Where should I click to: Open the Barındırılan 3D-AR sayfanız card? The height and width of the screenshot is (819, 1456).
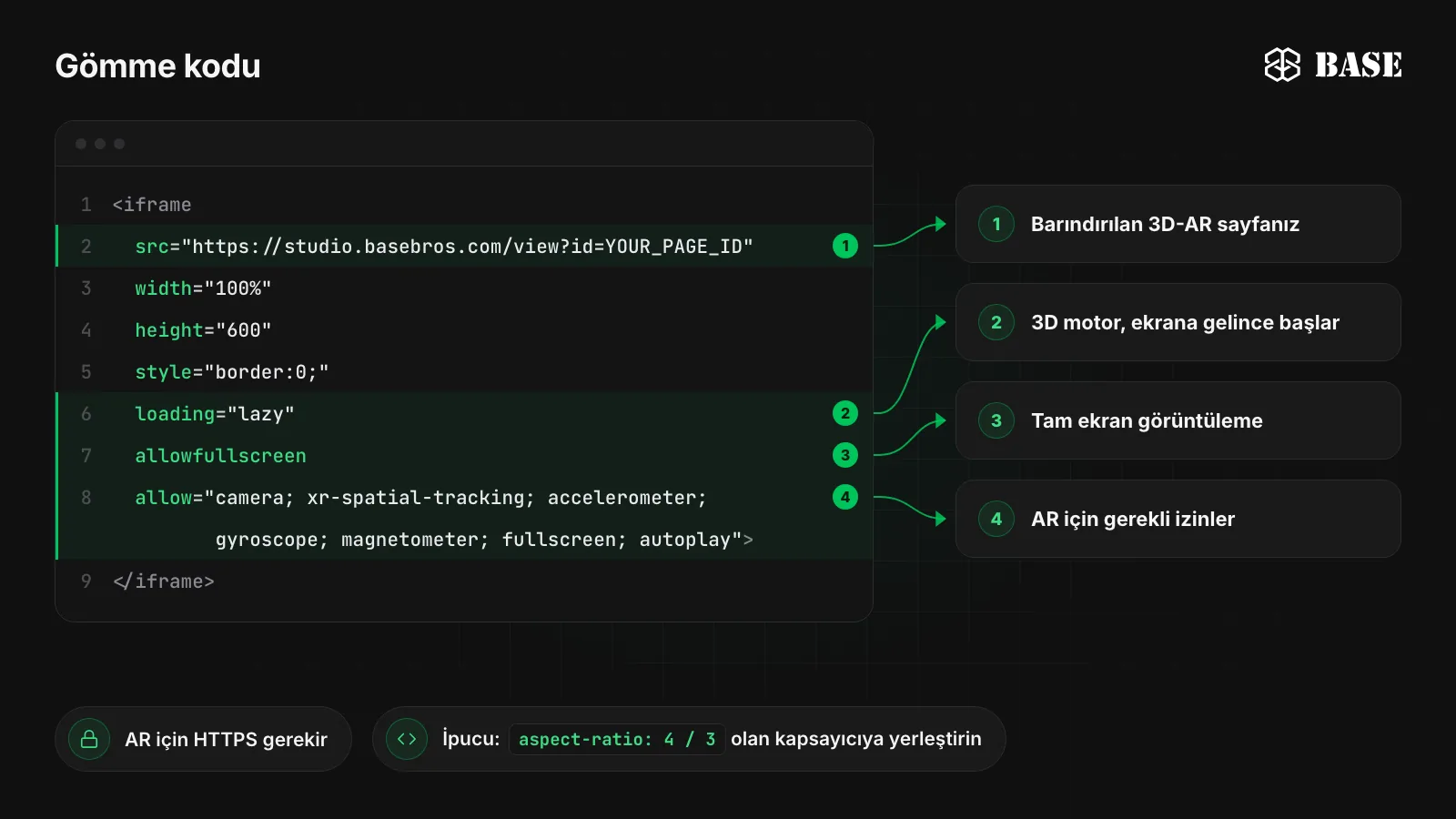click(x=1178, y=224)
